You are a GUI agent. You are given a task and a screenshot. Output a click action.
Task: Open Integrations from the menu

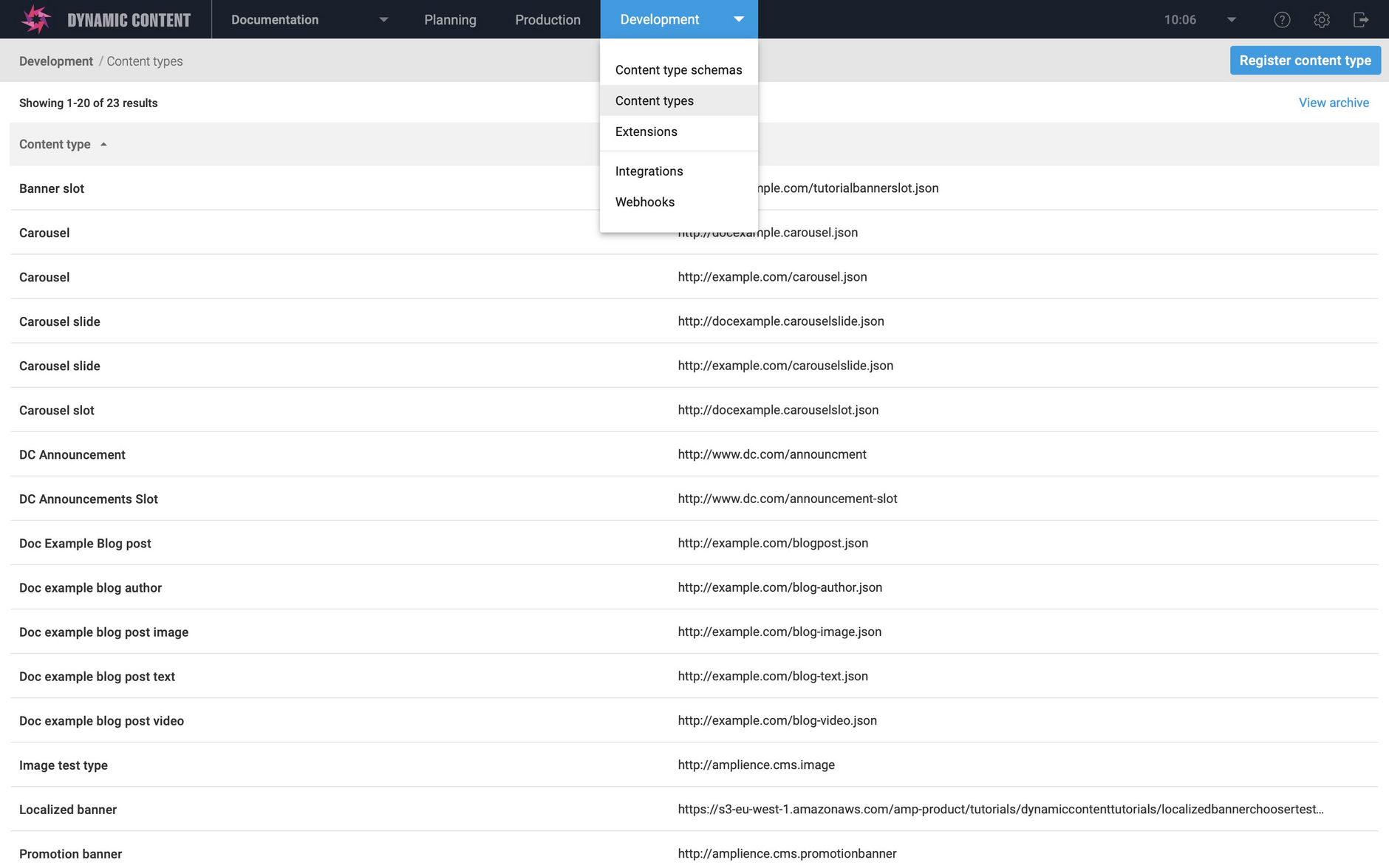click(649, 171)
